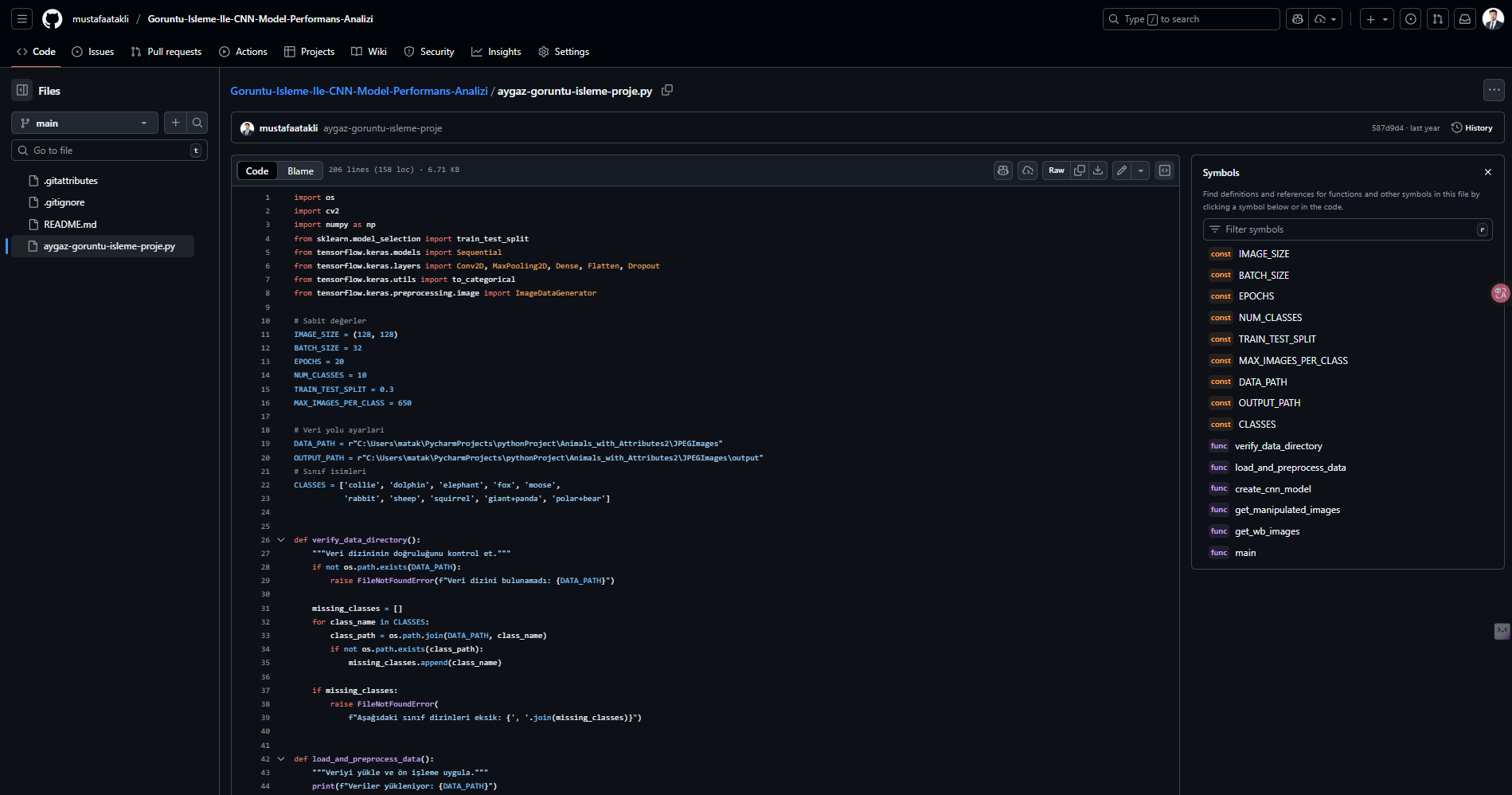Copy the file path to clipboard

coord(667,91)
